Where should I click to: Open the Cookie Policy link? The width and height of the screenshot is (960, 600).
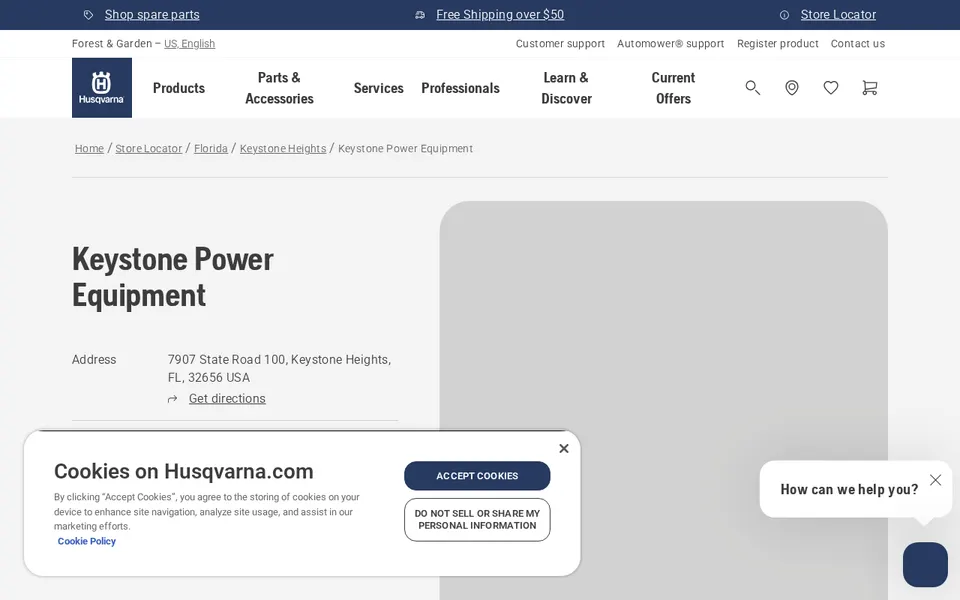(x=86, y=541)
